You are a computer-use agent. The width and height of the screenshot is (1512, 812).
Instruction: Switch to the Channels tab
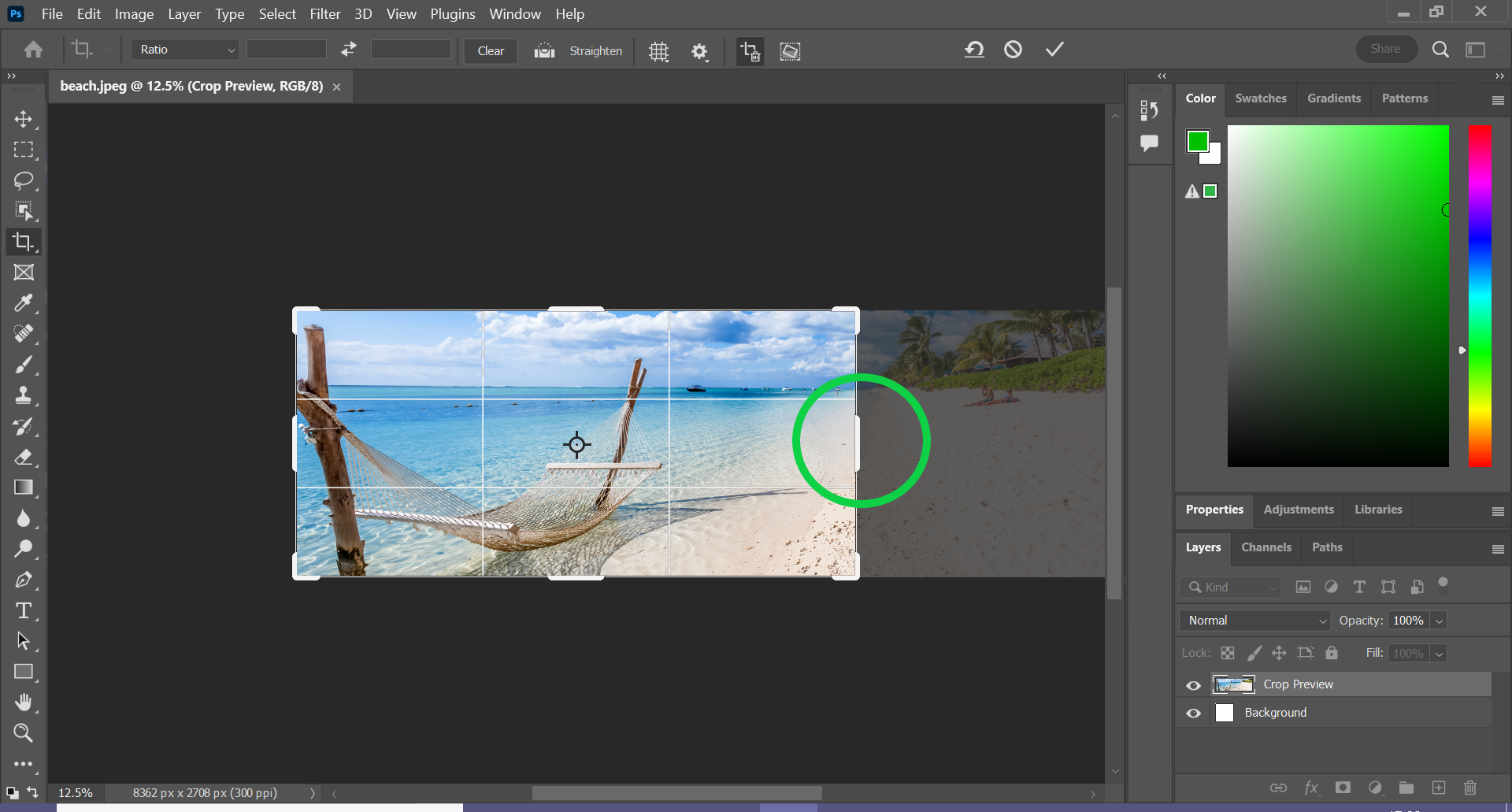(1266, 547)
